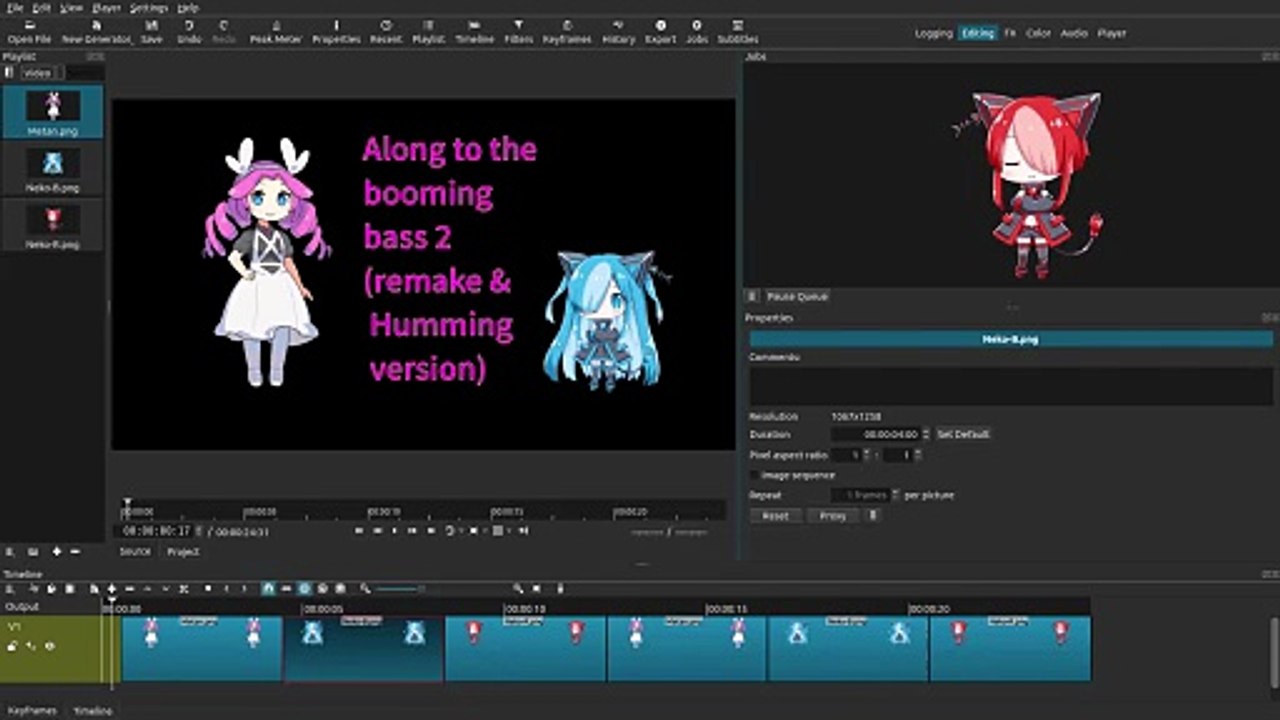1280x720 pixels.
Task: Show the Jobs panel from the toolbar
Action: [x=696, y=32]
